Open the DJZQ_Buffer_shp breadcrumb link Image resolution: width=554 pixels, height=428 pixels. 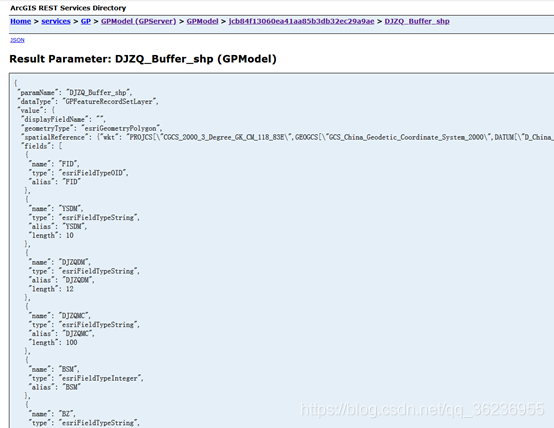click(x=417, y=21)
